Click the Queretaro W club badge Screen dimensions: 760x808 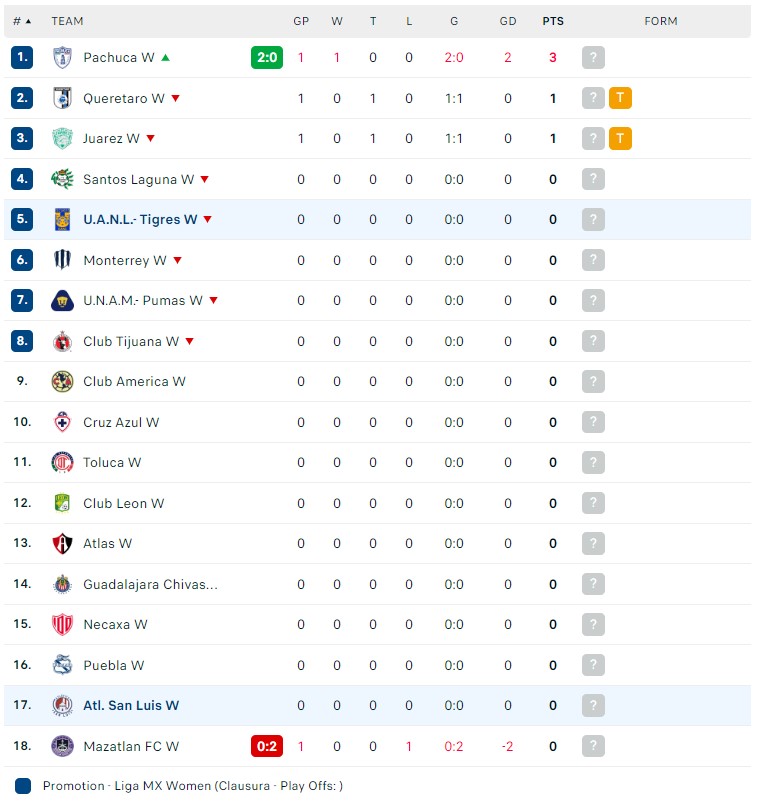61,98
